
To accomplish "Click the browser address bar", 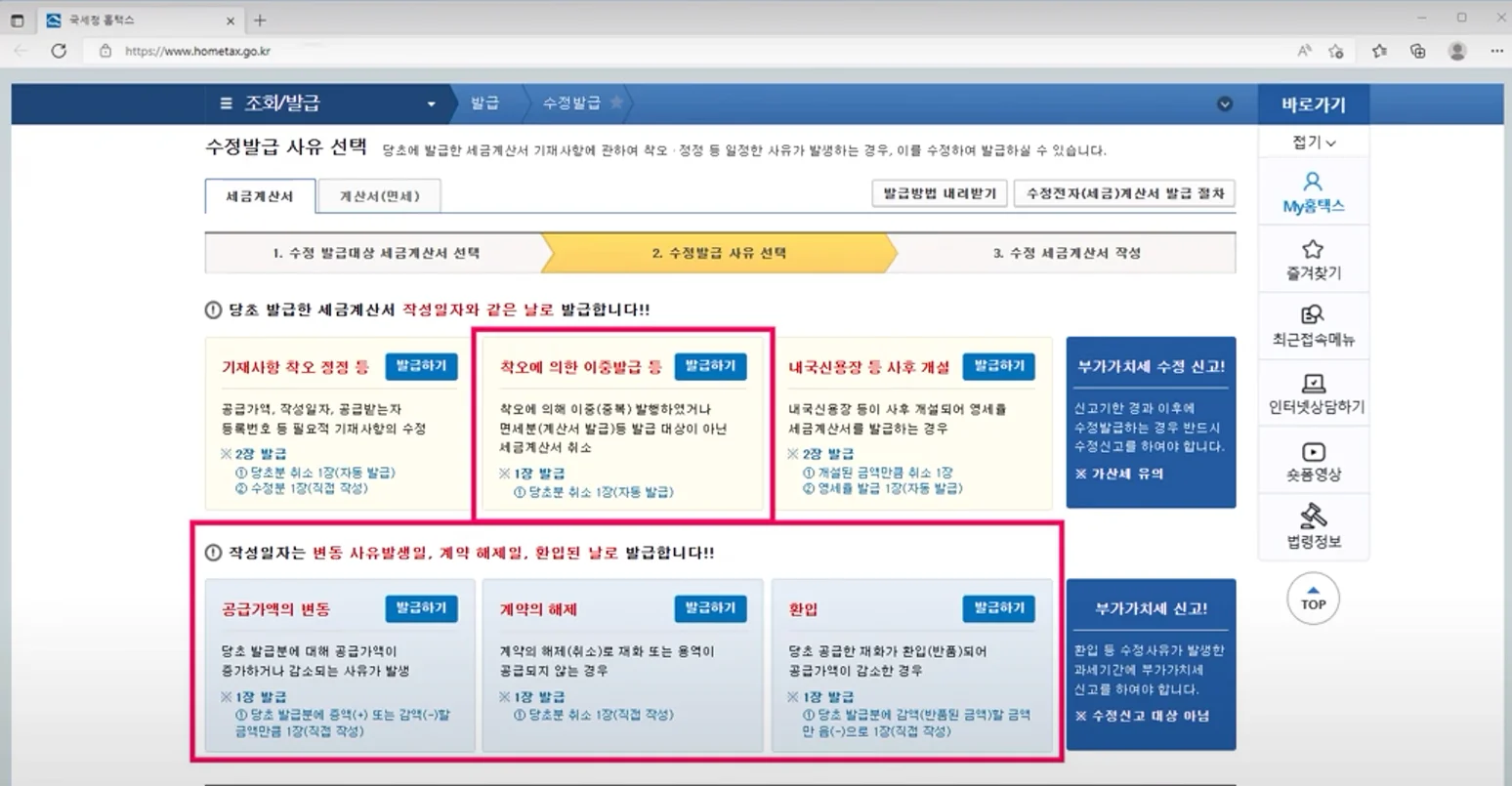I will pos(195,51).
